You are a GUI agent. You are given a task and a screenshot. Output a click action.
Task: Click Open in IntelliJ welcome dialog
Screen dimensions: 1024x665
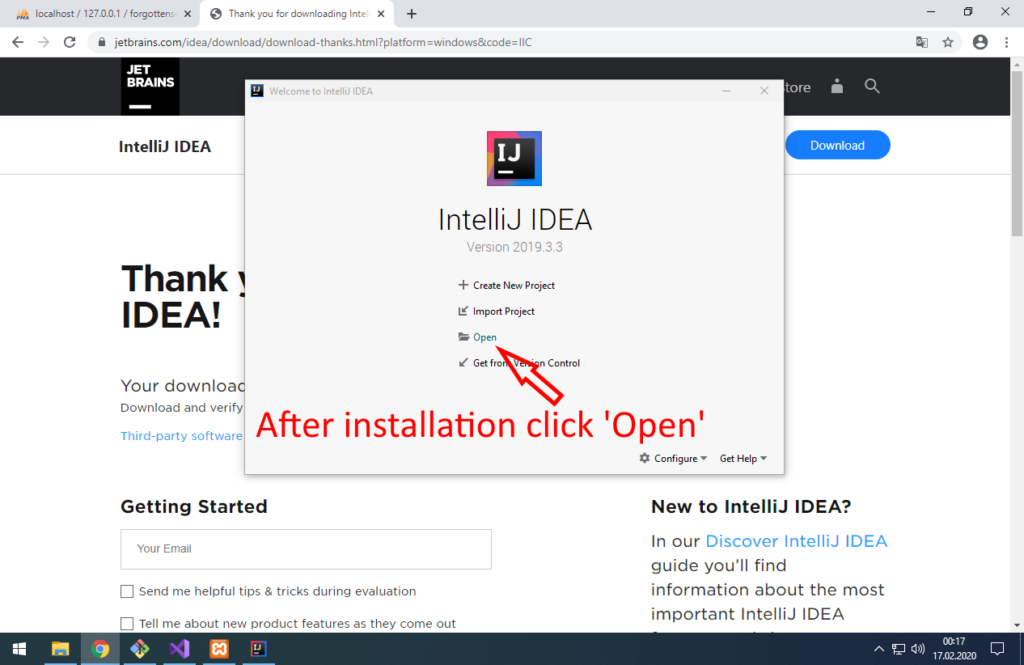point(477,337)
